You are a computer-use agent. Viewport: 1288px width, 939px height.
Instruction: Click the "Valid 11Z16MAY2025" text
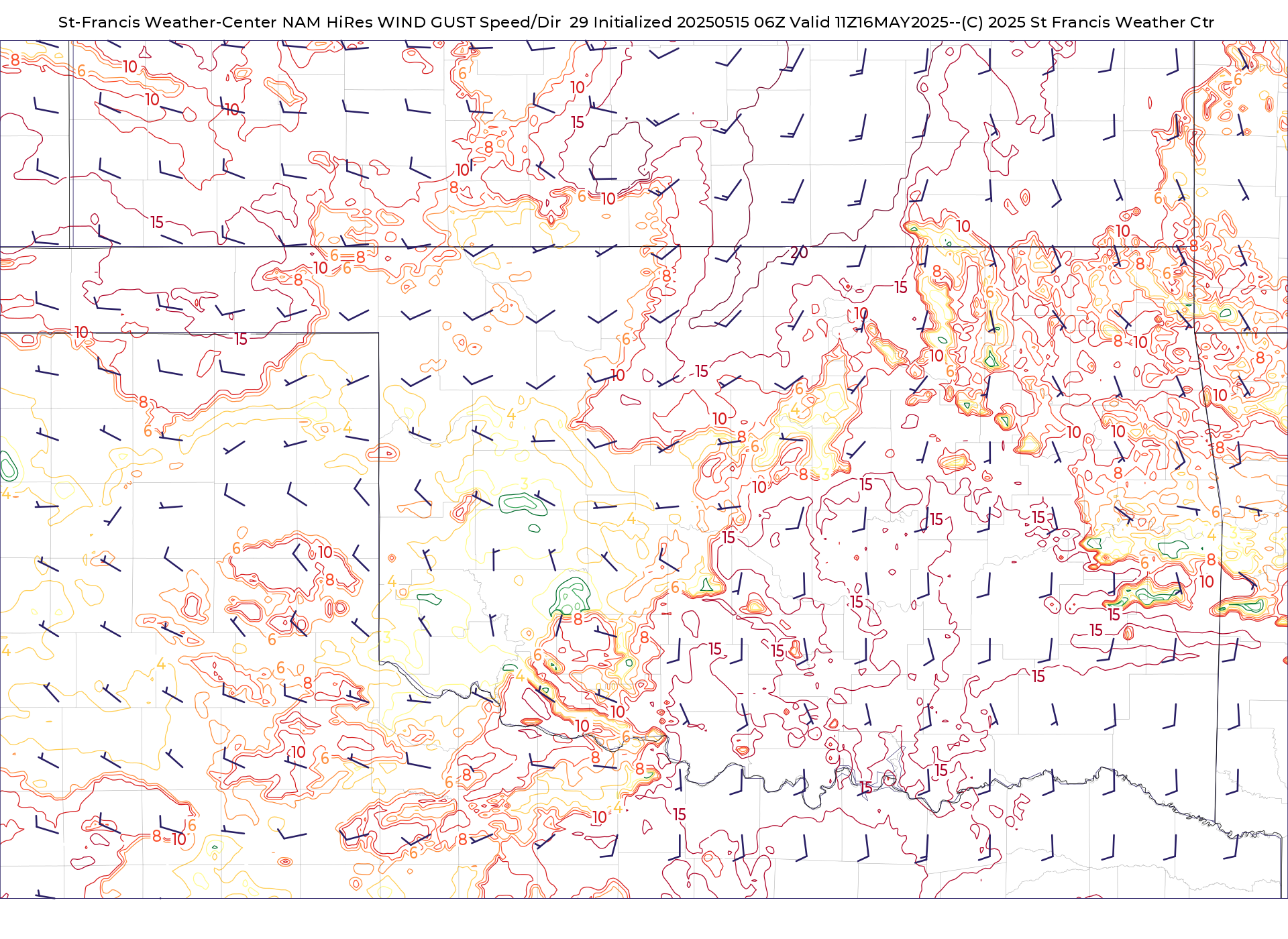click(x=869, y=22)
